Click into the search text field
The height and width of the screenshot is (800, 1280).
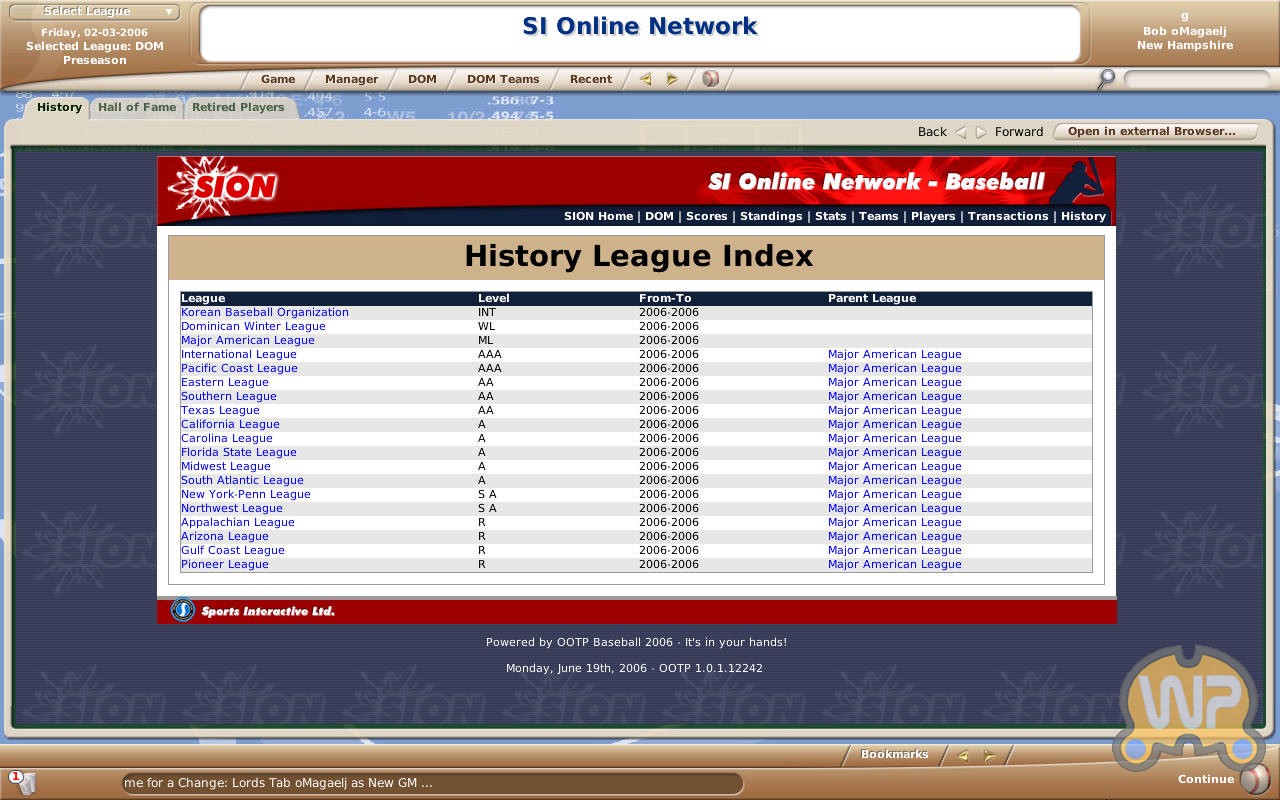pyautogui.click(x=1196, y=79)
